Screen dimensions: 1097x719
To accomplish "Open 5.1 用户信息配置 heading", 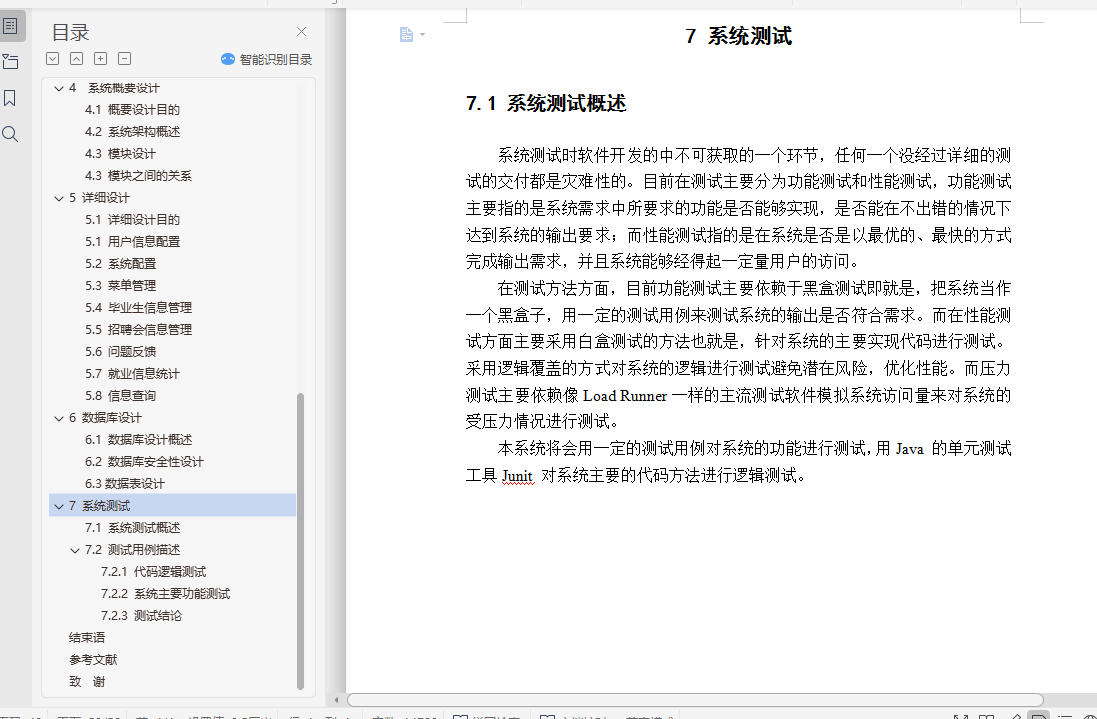I will click(x=132, y=241).
